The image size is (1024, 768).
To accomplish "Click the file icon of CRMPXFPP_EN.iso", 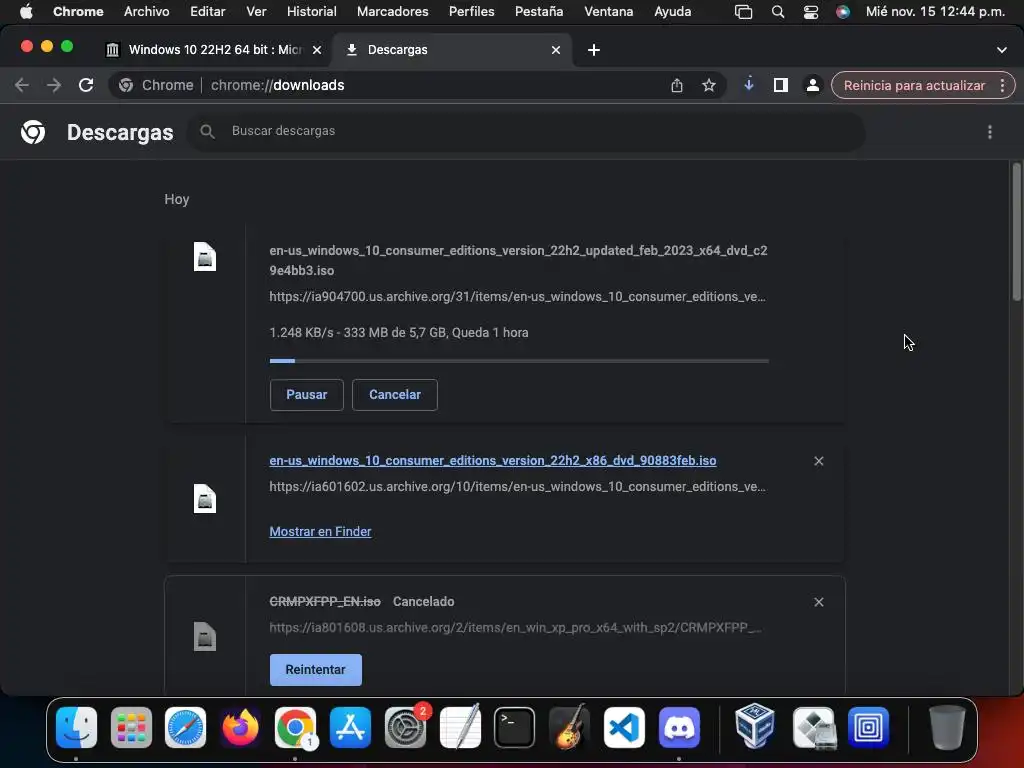I will 204,636.
